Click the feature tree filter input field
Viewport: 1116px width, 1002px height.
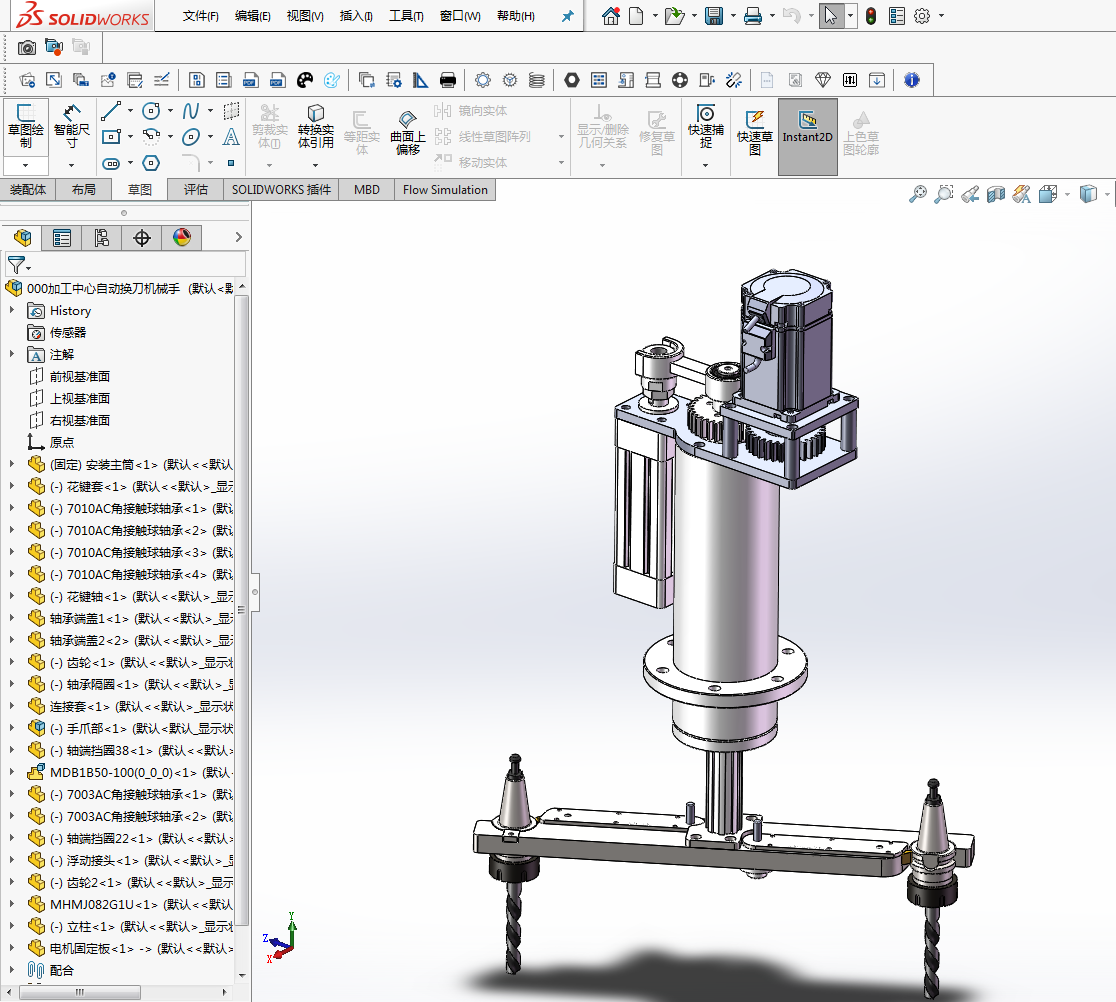pos(135,265)
